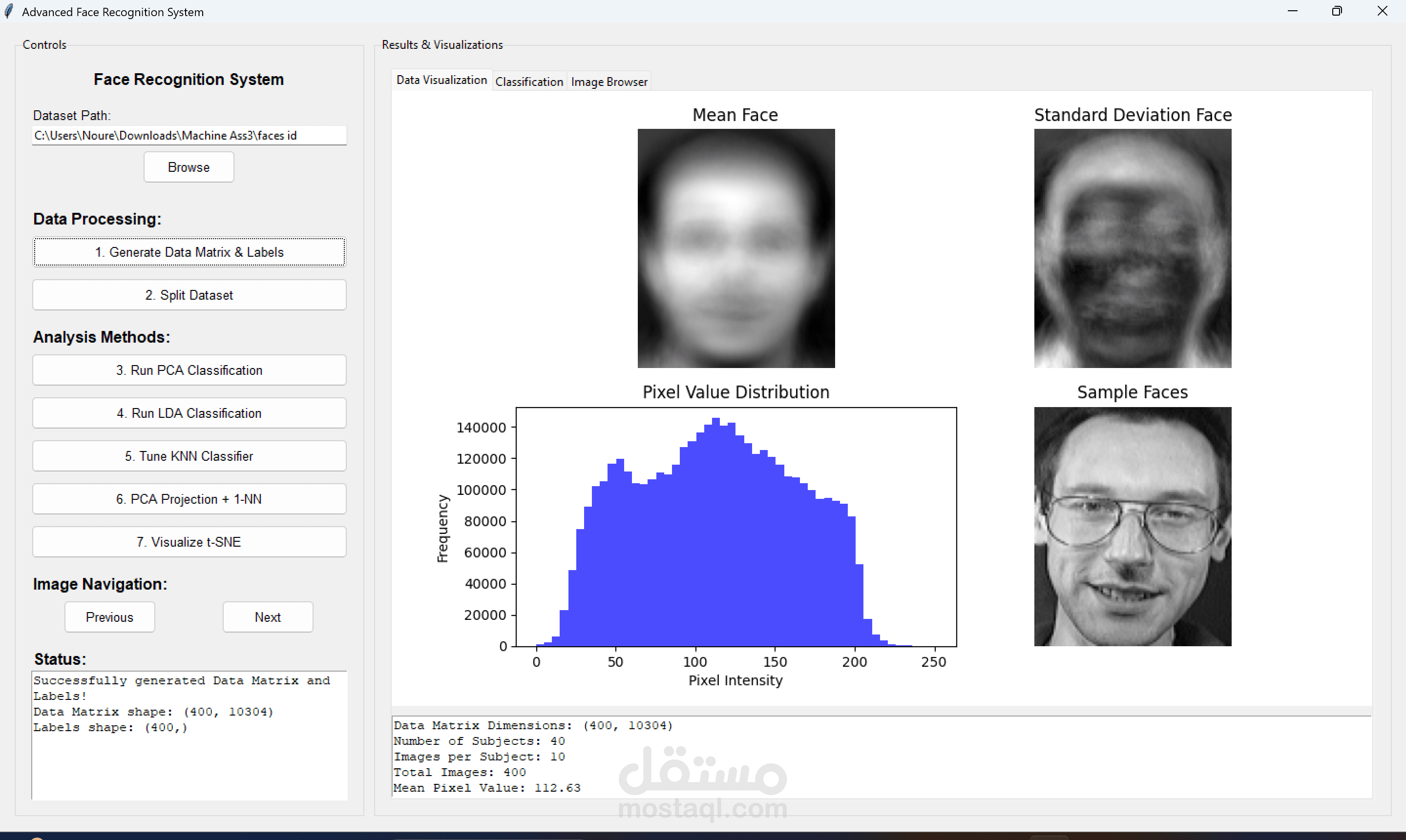This screenshot has width=1406, height=840.
Task: Click PCA Projection + 1-NN button
Action: 189,499
